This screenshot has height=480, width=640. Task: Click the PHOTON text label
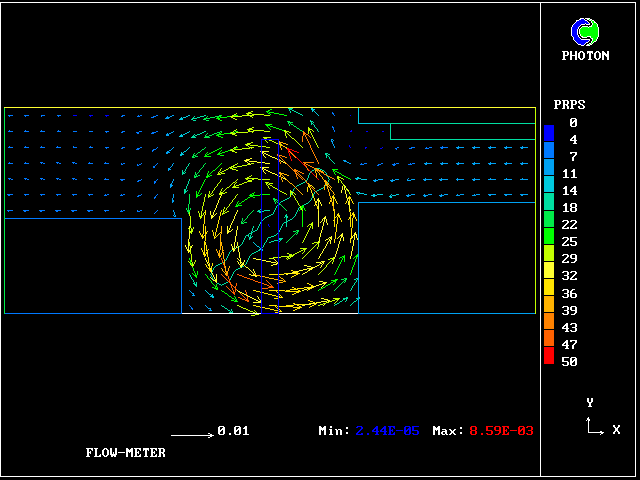point(585,56)
